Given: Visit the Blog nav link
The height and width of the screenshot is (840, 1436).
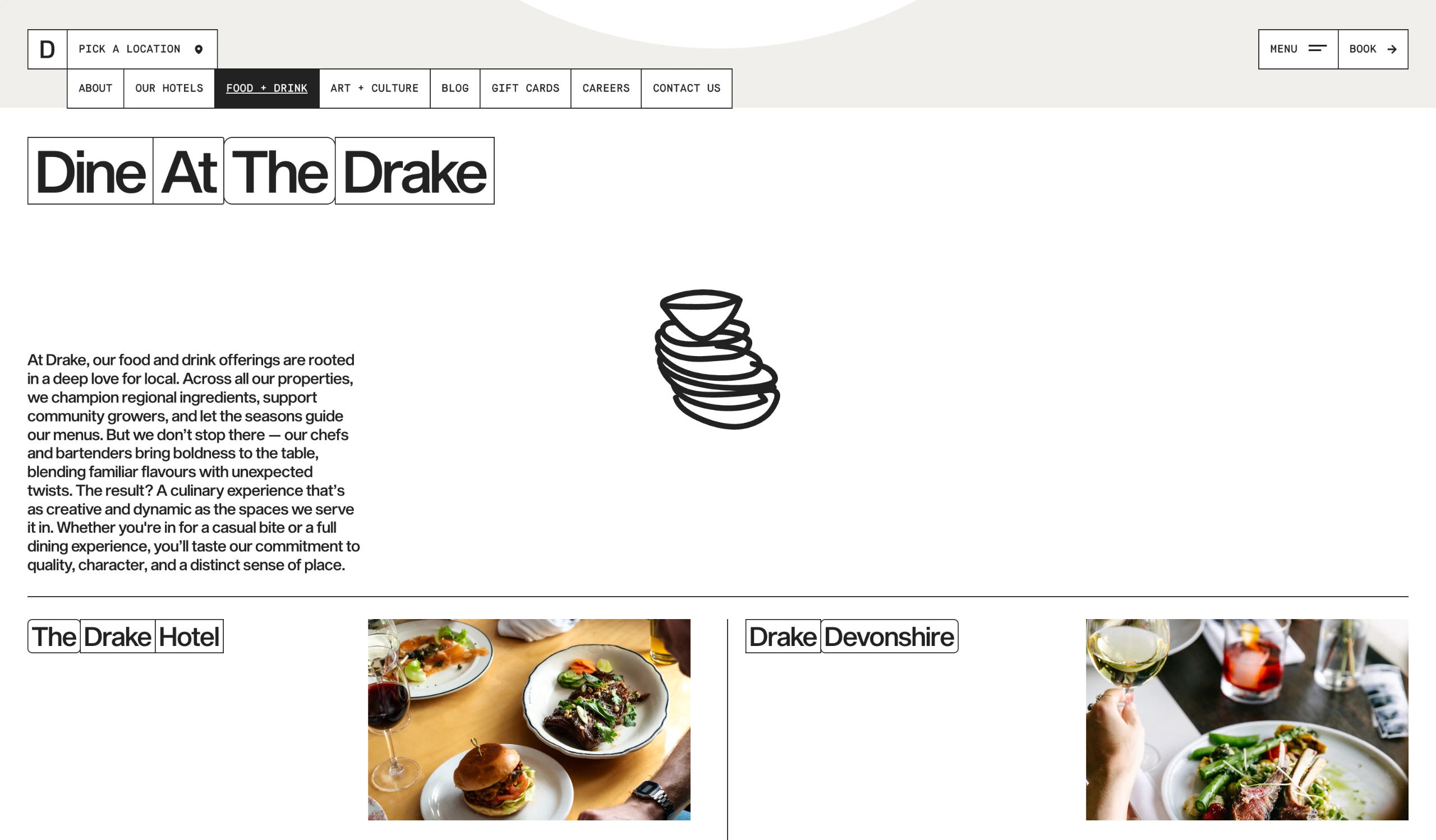Looking at the screenshot, I should (455, 88).
